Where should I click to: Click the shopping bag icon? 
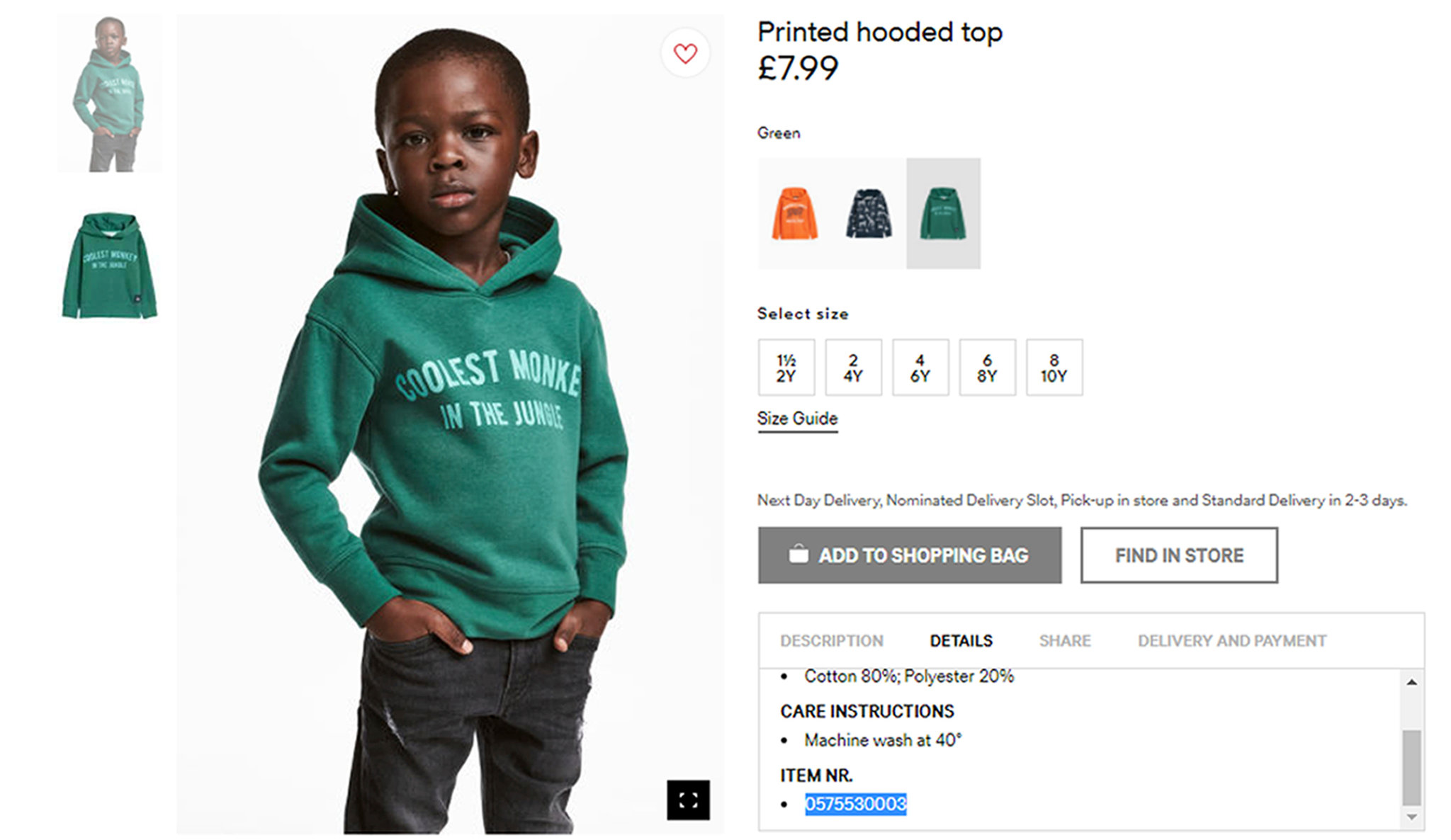pyautogui.click(x=798, y=555)
